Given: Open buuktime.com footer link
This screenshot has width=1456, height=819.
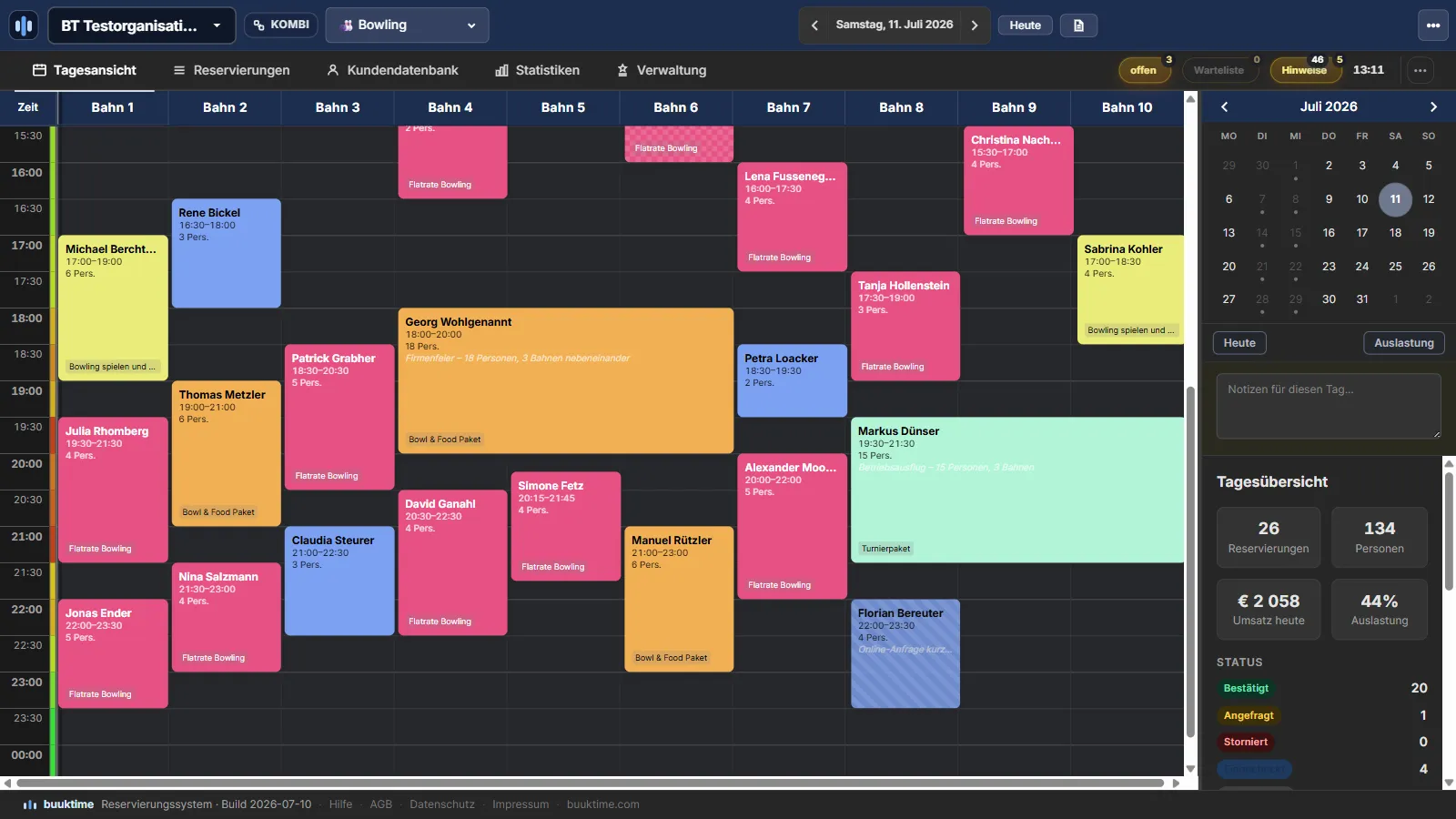Looking at the screenshot, I should [602, 804].
